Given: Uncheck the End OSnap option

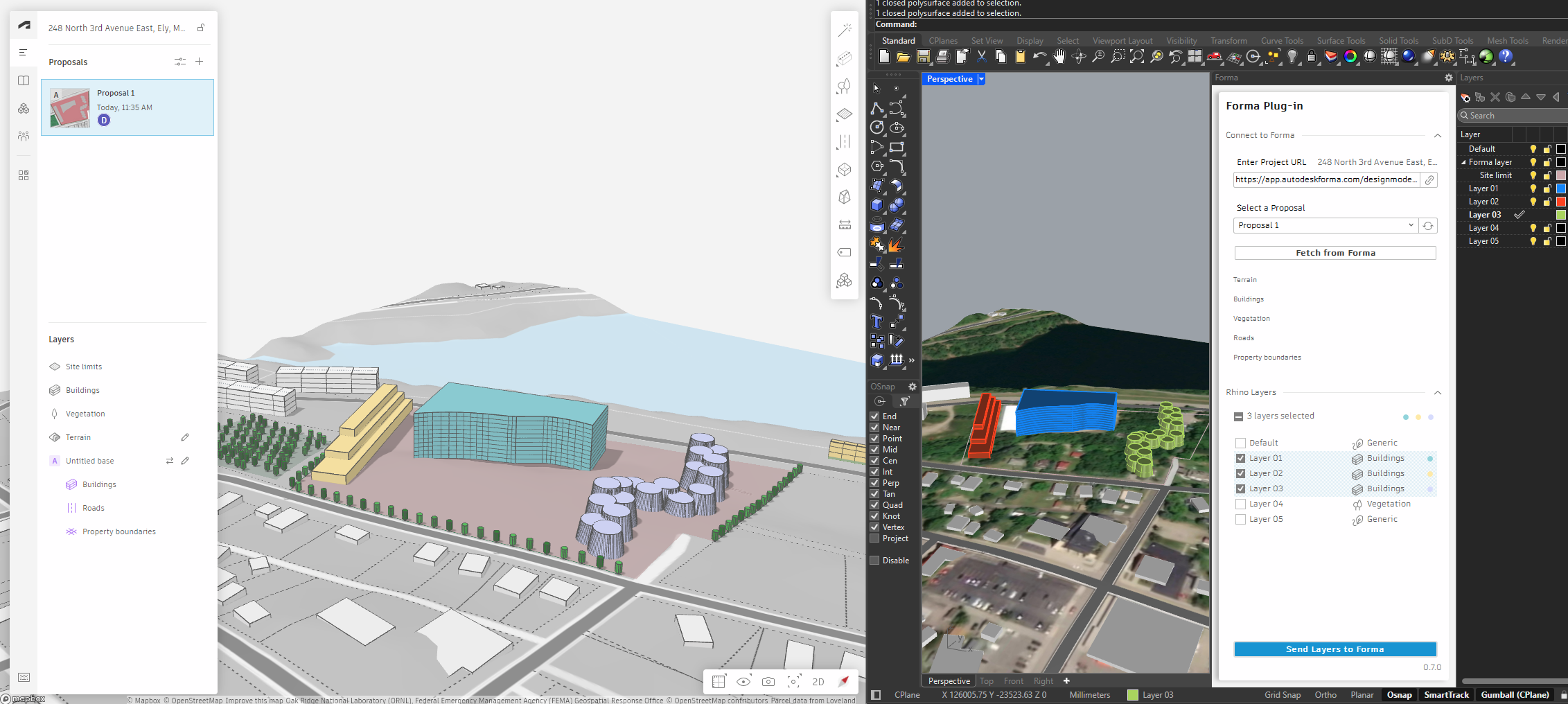Looking at the screenshot, I should [874, 416].
